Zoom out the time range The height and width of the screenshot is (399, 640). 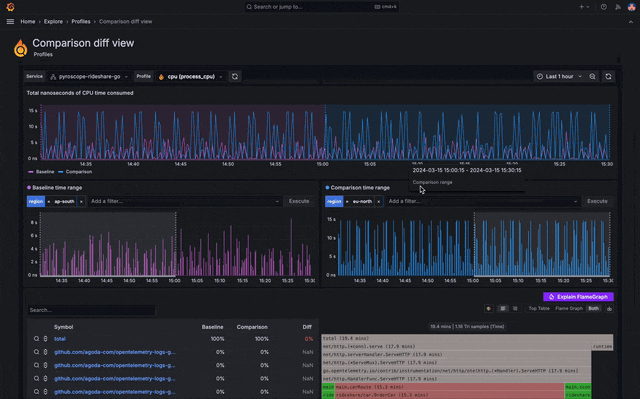click(x=592, y=77)
